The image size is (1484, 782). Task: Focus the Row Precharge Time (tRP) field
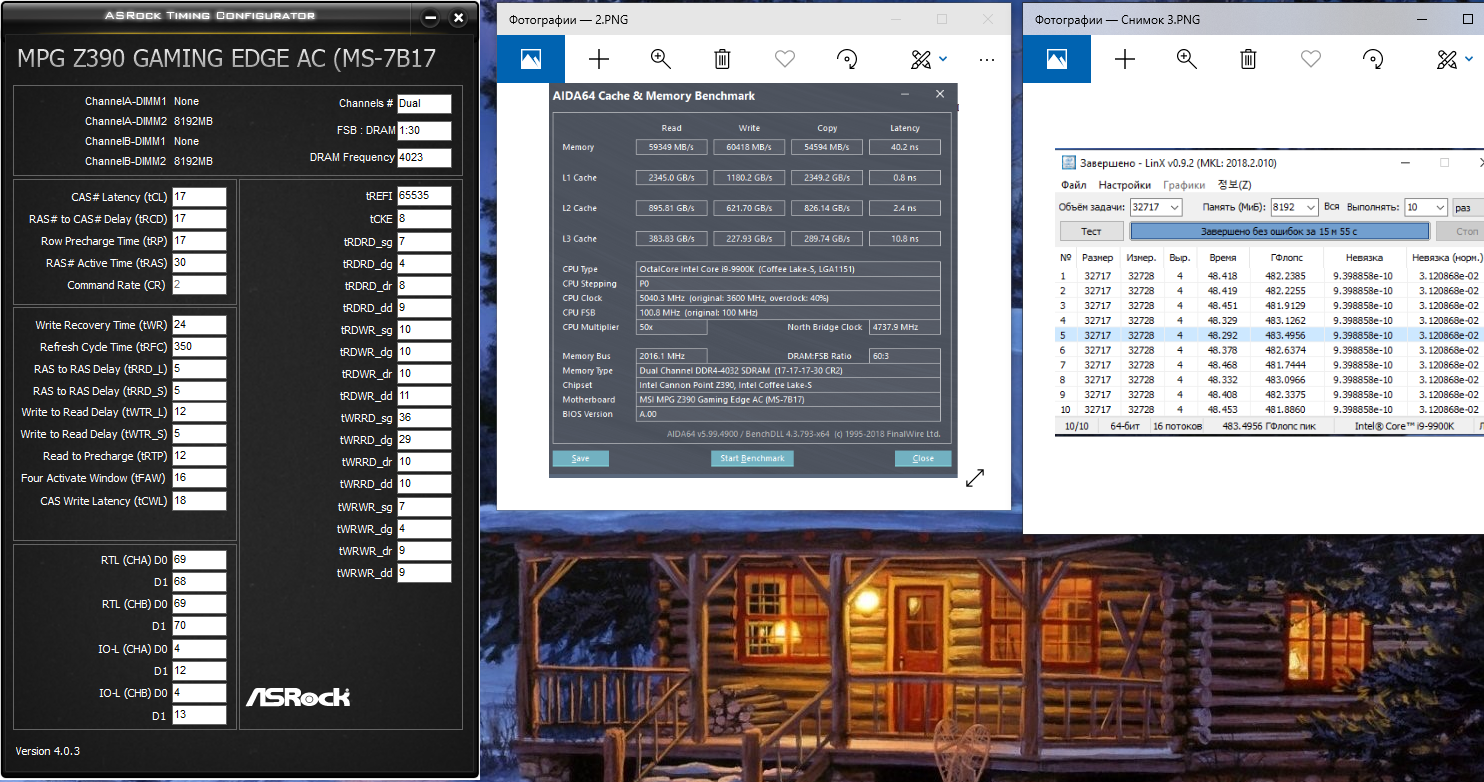(199, 241)
